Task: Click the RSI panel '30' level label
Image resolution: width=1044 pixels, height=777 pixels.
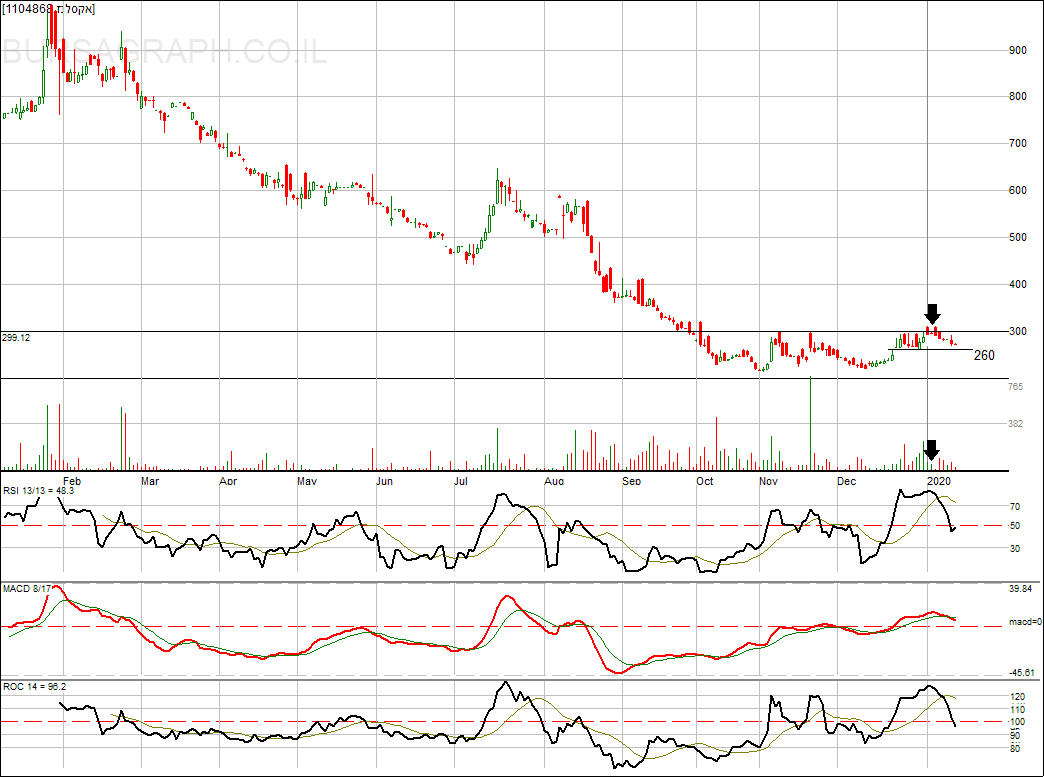Action: point(1015,549)
